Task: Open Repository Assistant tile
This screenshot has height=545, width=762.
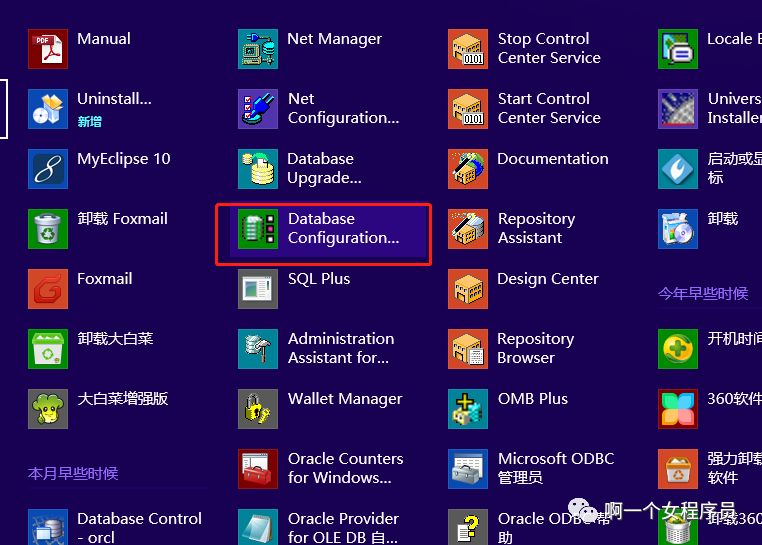Action: point(512,229)
